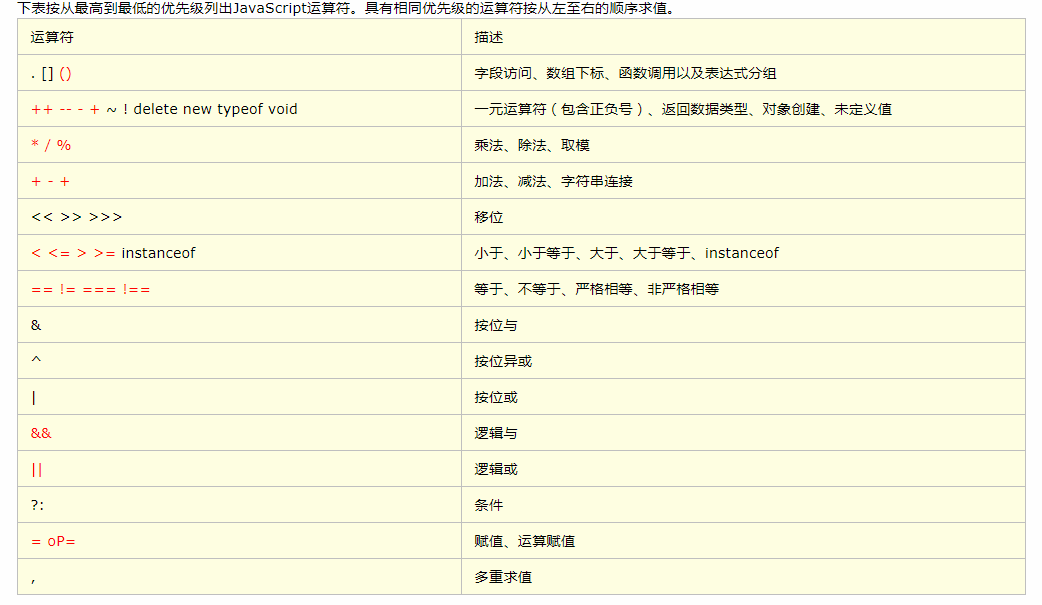
Task: Select the '<< >> >>>' operator cell
Action: [x=239, y=217]
